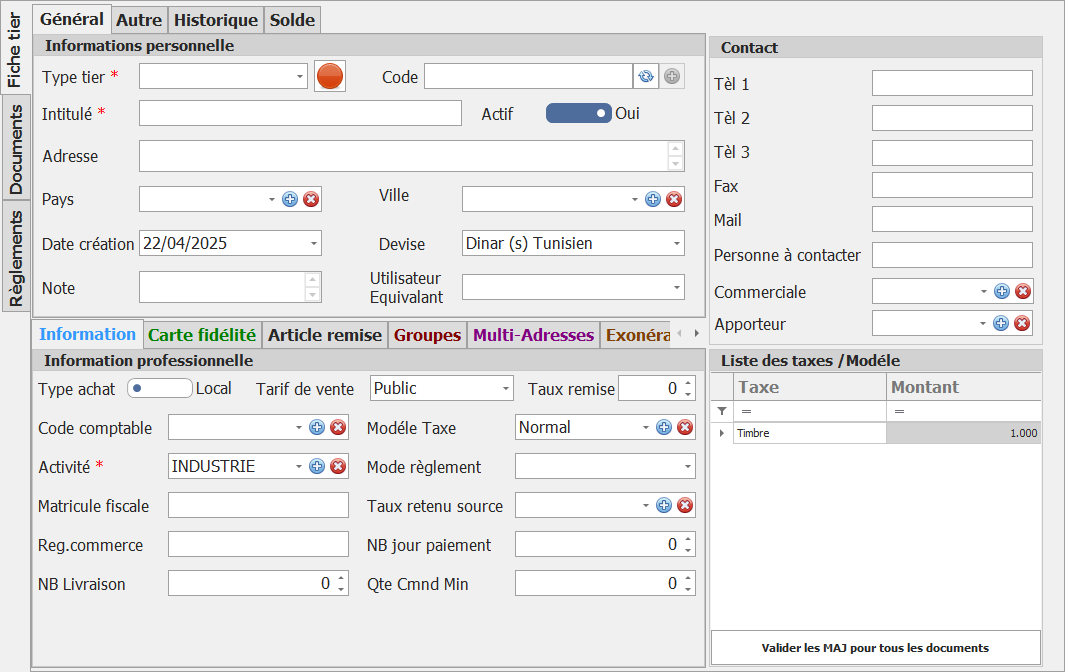Click the red delete icon next to Ville
Viewport: 1065px width, 672px height.
pos(674,199)
